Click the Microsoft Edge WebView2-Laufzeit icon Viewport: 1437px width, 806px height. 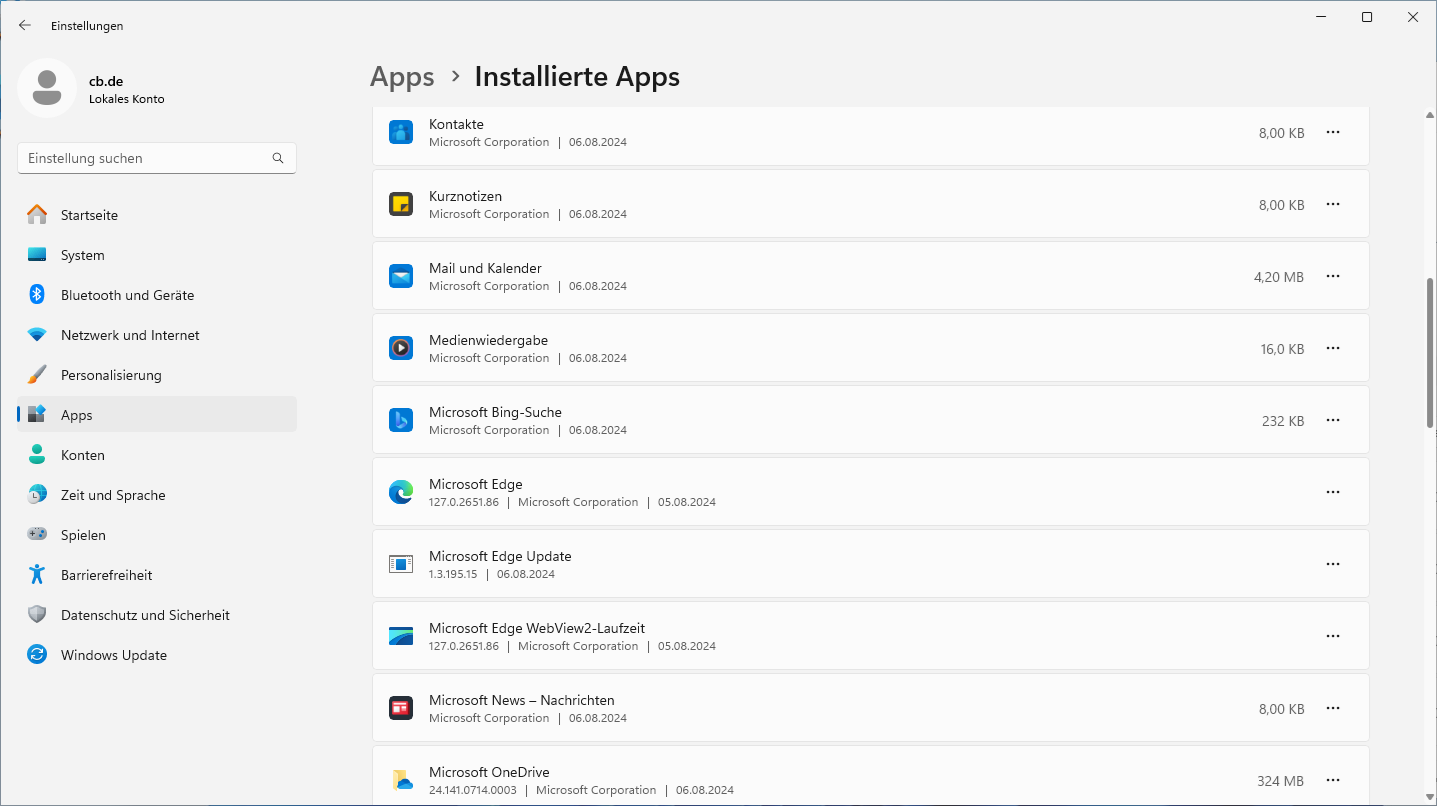[x=401, y=636]
